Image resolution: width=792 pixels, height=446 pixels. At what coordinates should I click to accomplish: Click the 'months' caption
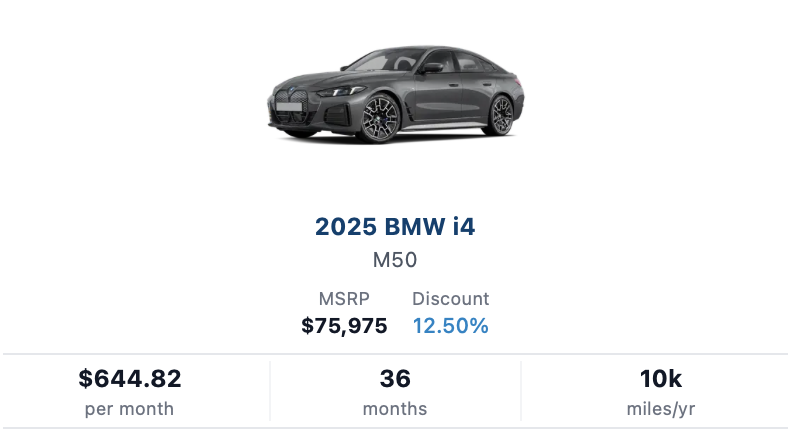[x=395, y=409]
